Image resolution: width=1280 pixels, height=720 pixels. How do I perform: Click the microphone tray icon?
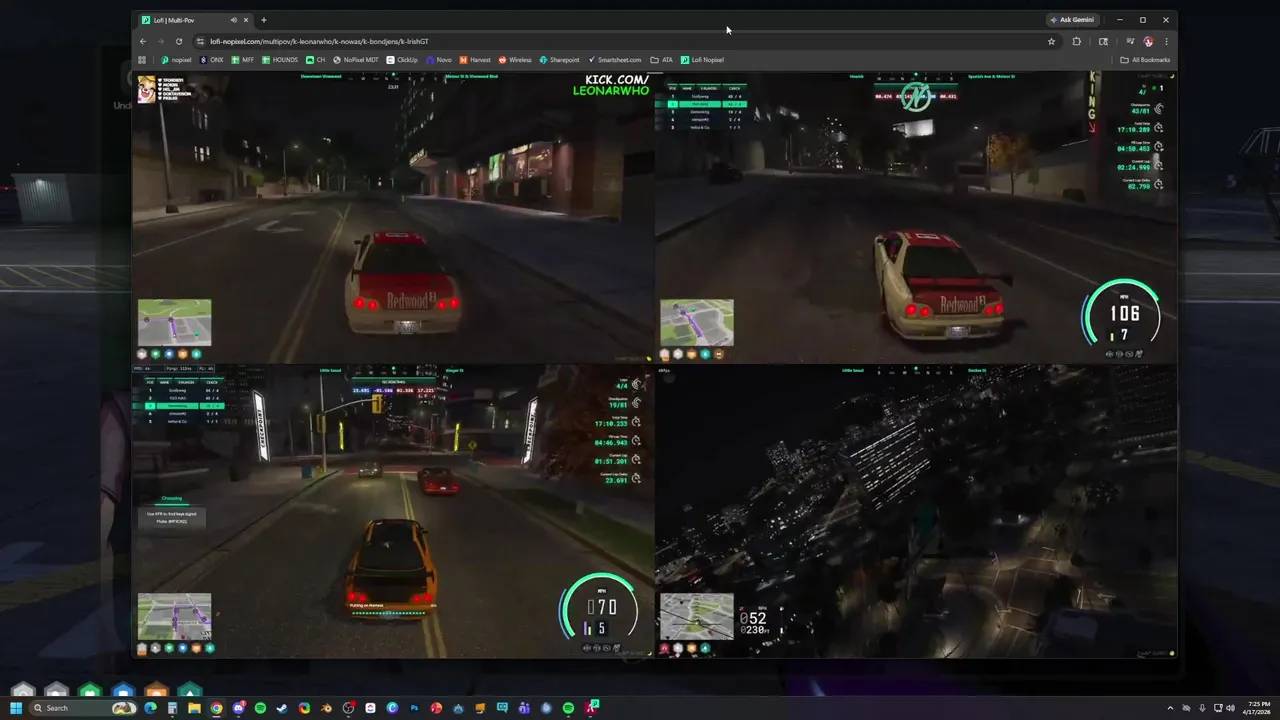(x=1202, y=708)
